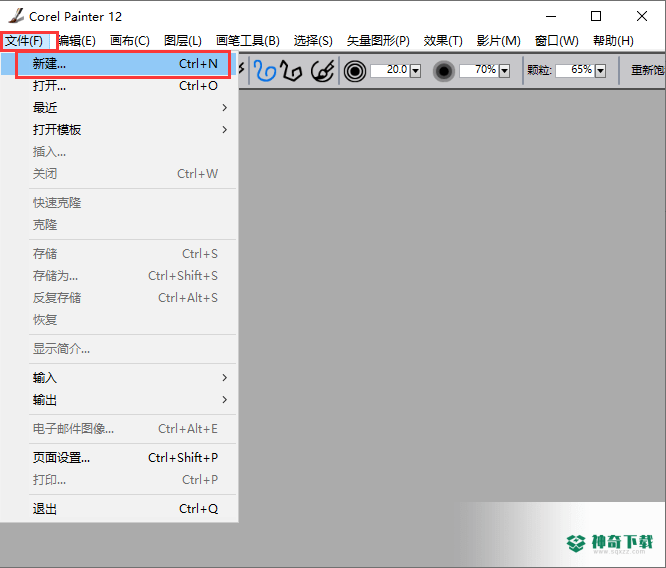
Task: Open the 窗口(W) menu
Action: (x=556, y=41)
